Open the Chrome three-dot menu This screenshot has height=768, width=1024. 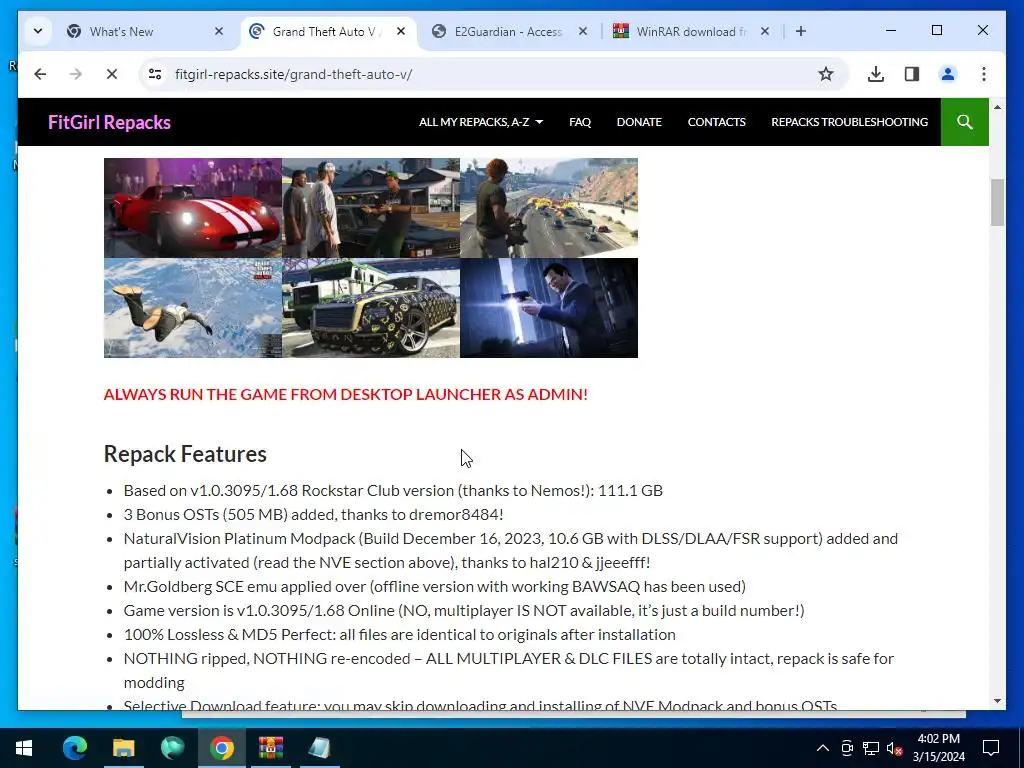click(984, 74)
